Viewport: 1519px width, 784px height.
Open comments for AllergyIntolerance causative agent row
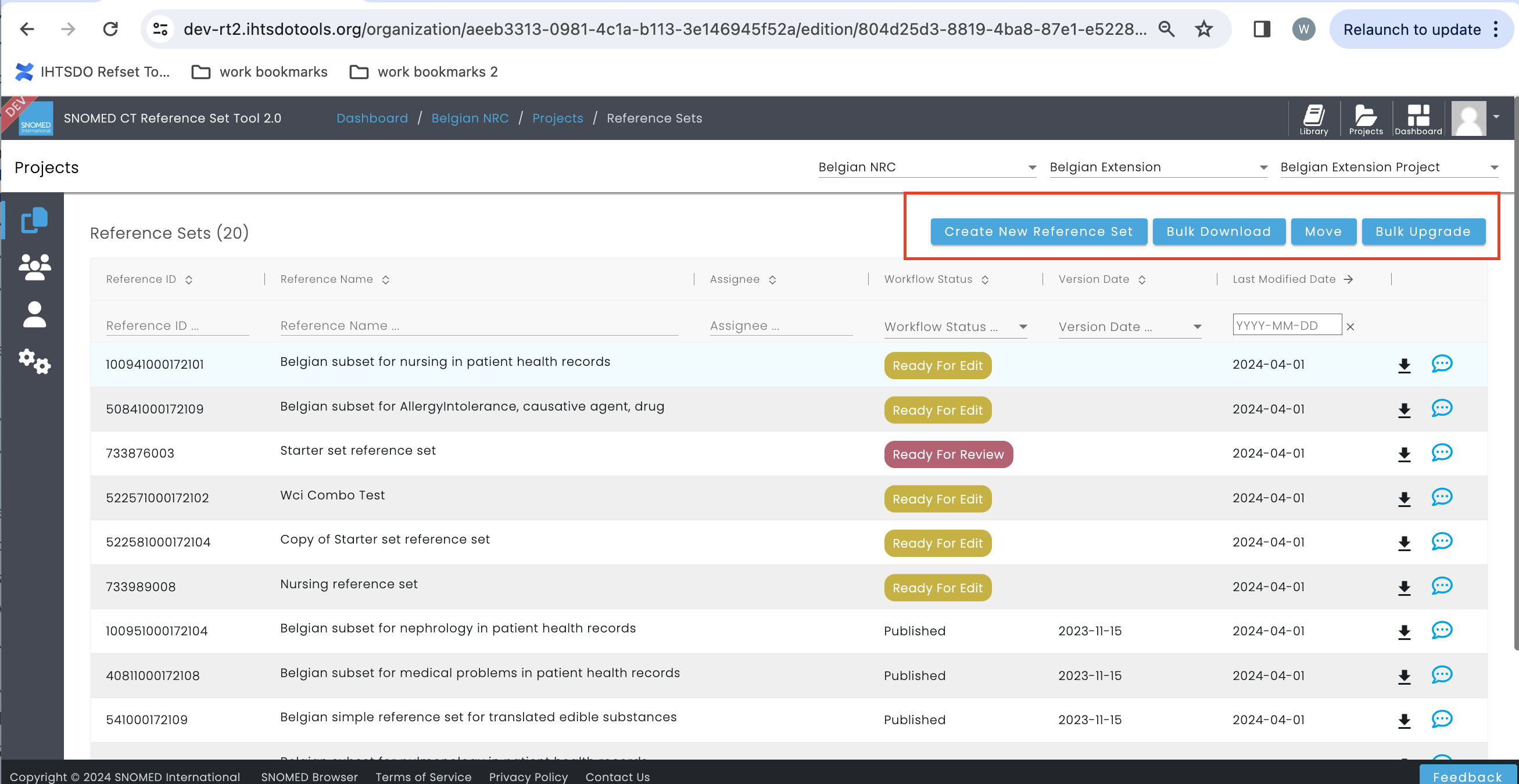1441,408
